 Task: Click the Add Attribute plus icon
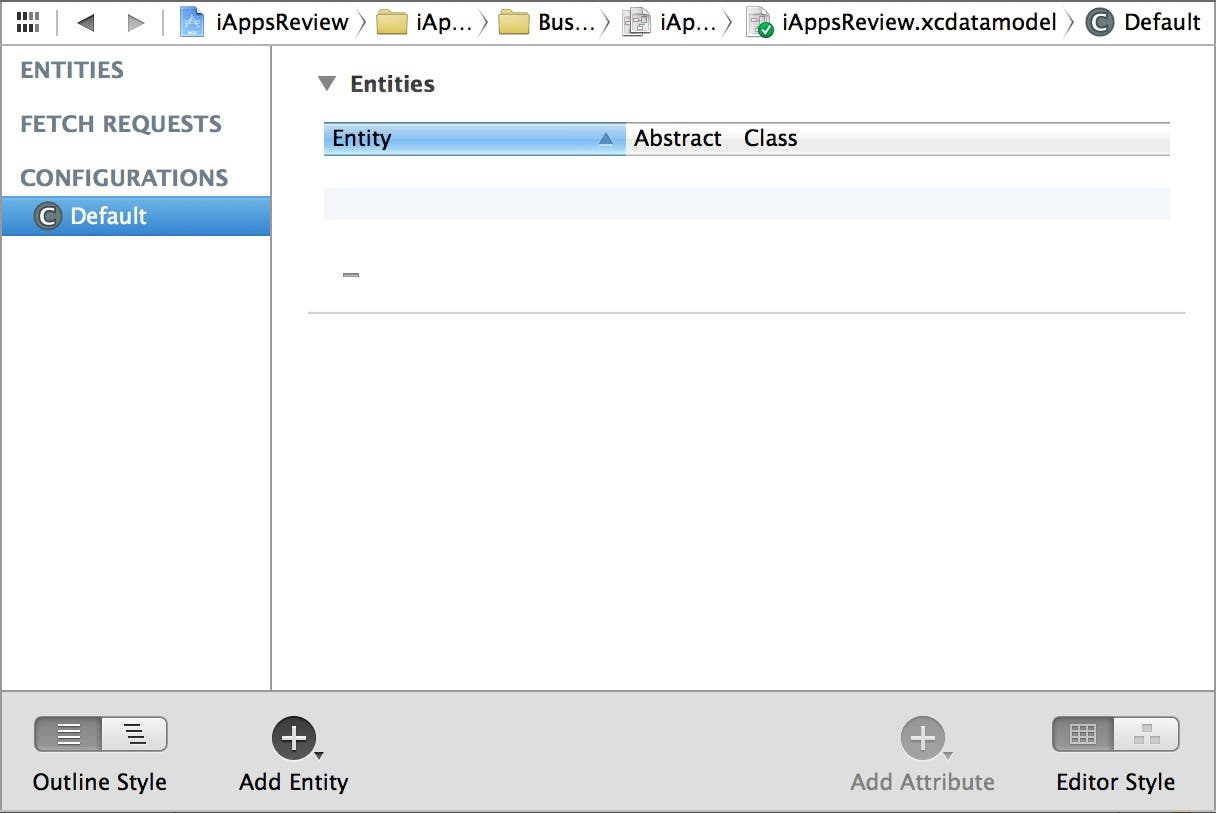tap(922, 739)
